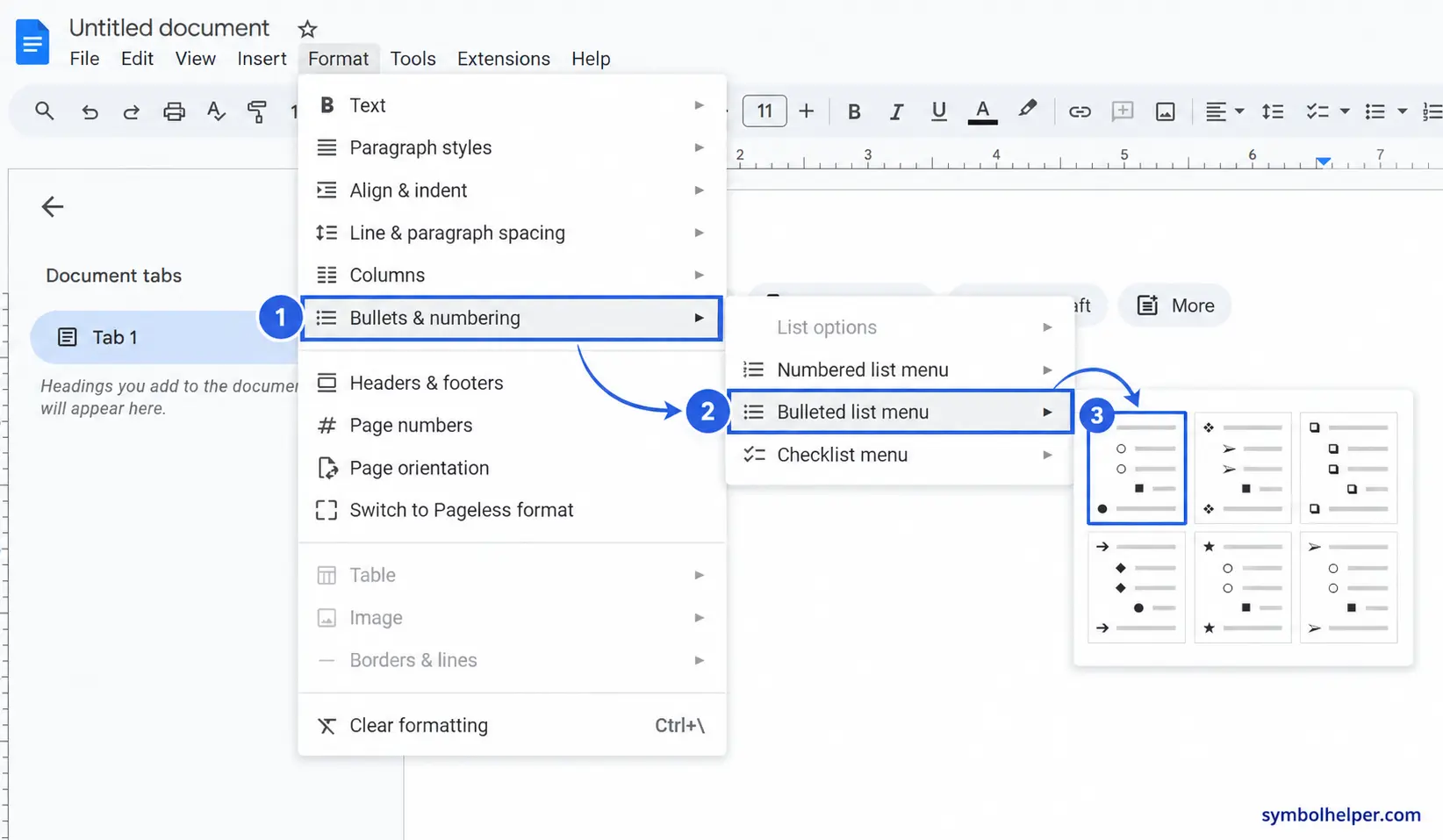Pick the checkbox square bullet style
This screenshot has width=1443, height=840.
point(1349,468)
